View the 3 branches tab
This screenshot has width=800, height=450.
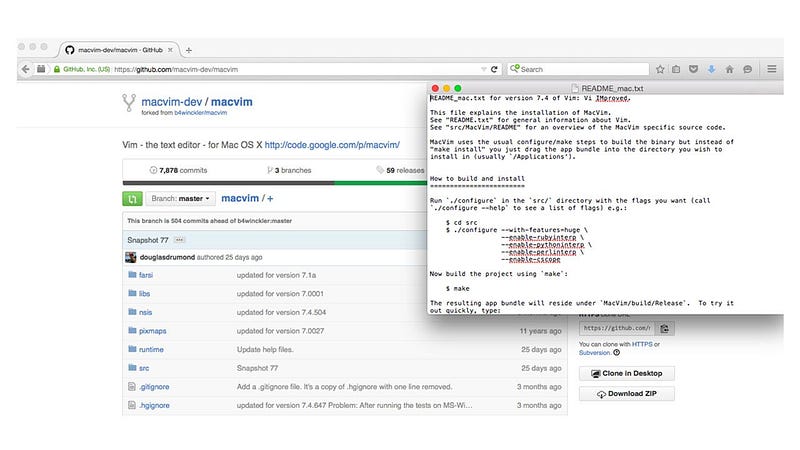click(x=289, y=170)
